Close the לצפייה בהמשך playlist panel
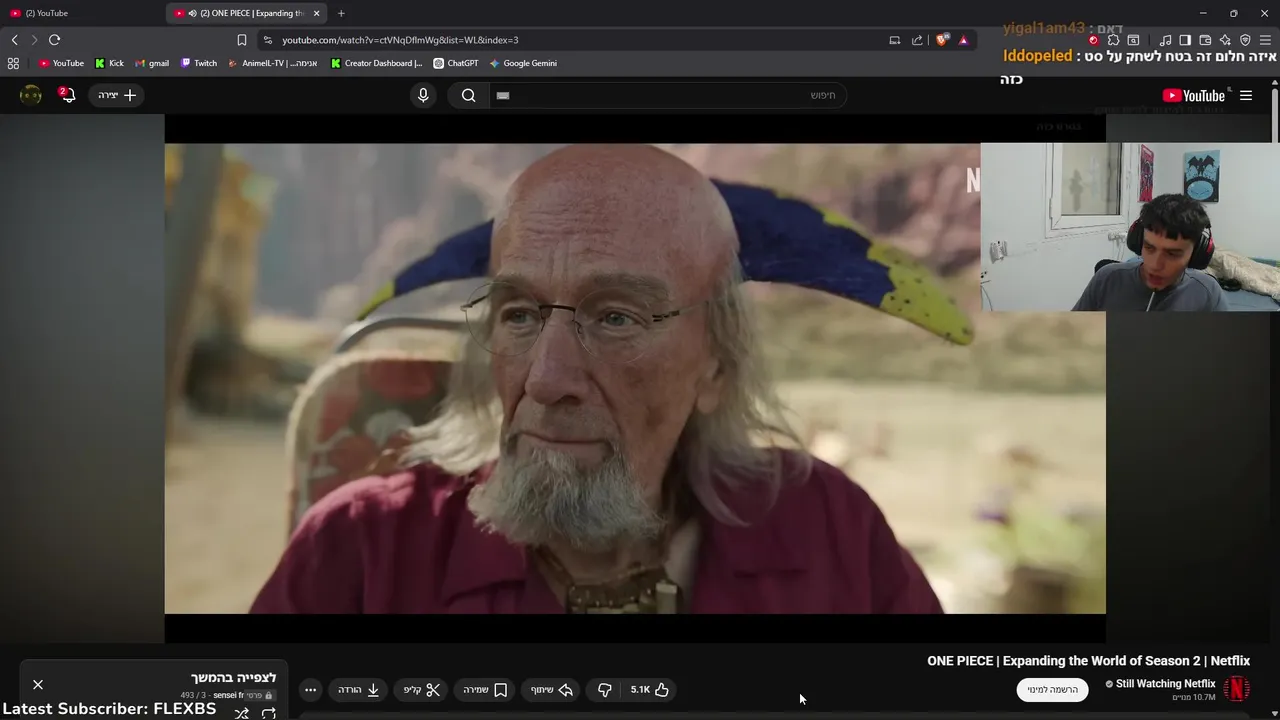The width and height of the screenshot is (1280, 720). (x=38, y=684)
